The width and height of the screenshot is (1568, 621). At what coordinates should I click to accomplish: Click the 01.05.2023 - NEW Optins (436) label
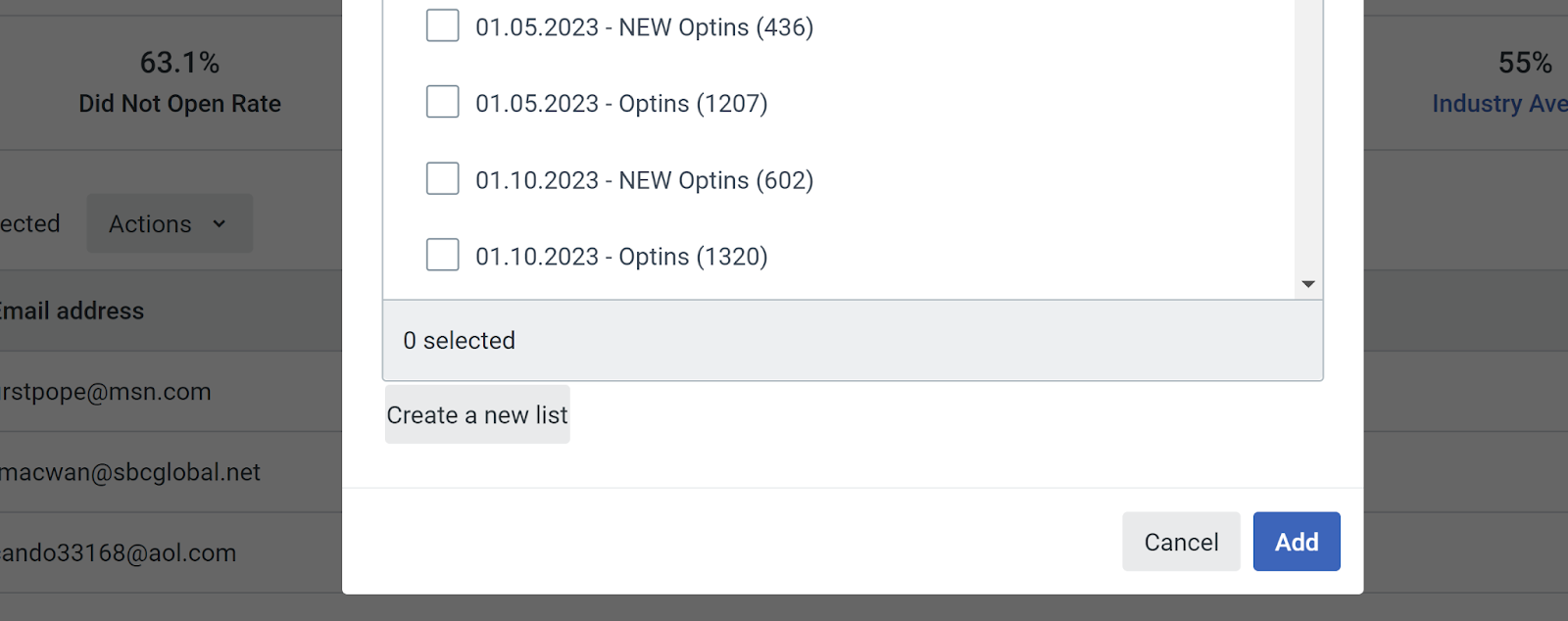pos(644,27)
